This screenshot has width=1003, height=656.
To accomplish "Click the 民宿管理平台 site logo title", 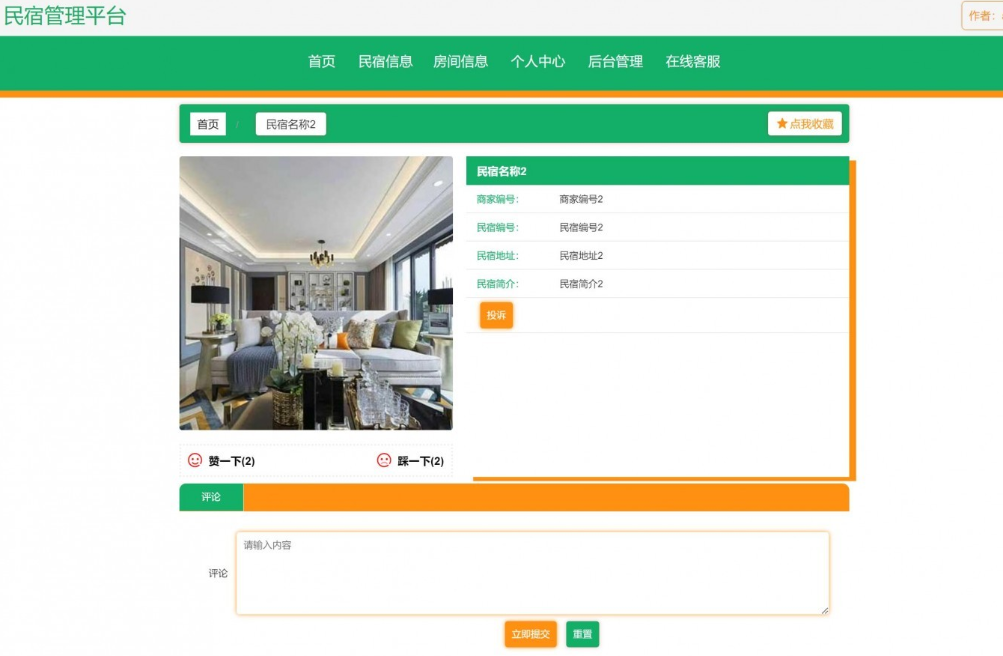I will coord(65,16).
